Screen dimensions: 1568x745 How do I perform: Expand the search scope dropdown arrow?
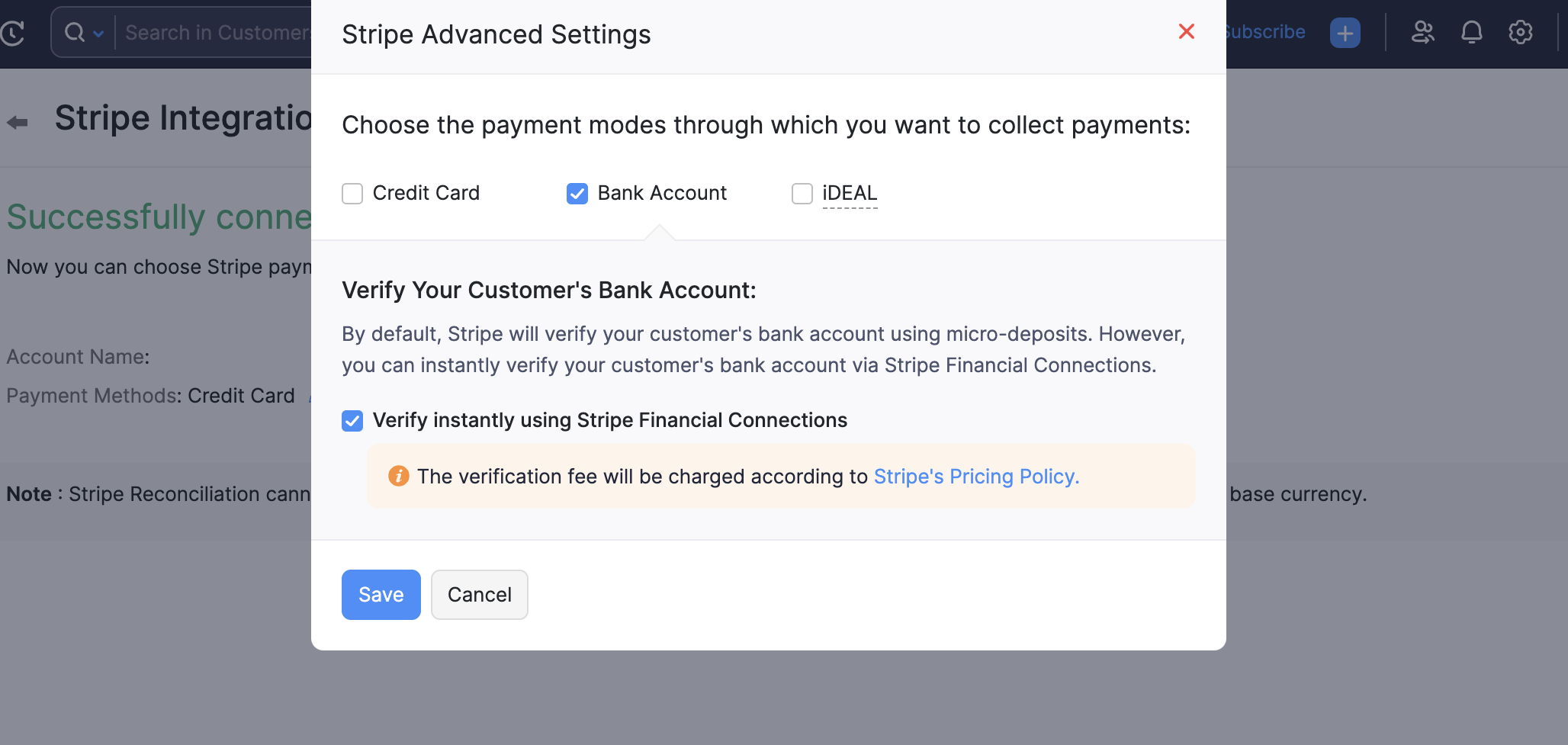(x=98, y=34)
